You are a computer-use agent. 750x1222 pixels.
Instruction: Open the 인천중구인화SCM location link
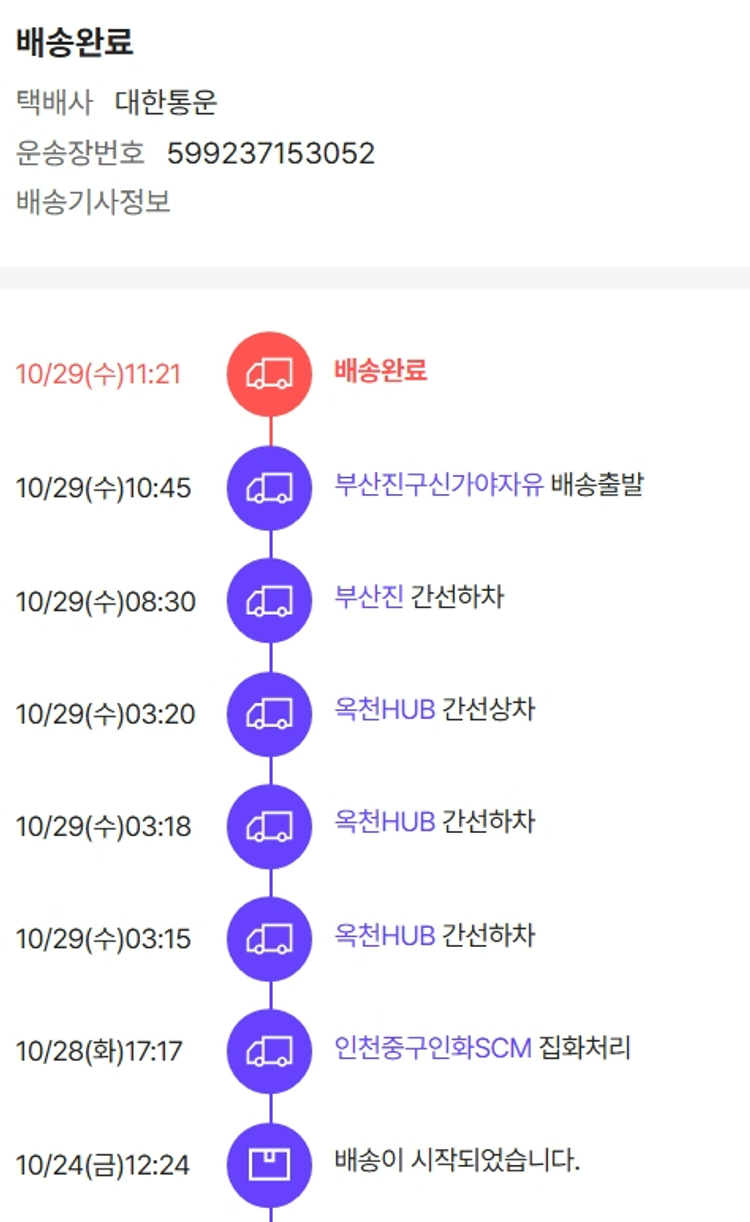point(433,1048)
